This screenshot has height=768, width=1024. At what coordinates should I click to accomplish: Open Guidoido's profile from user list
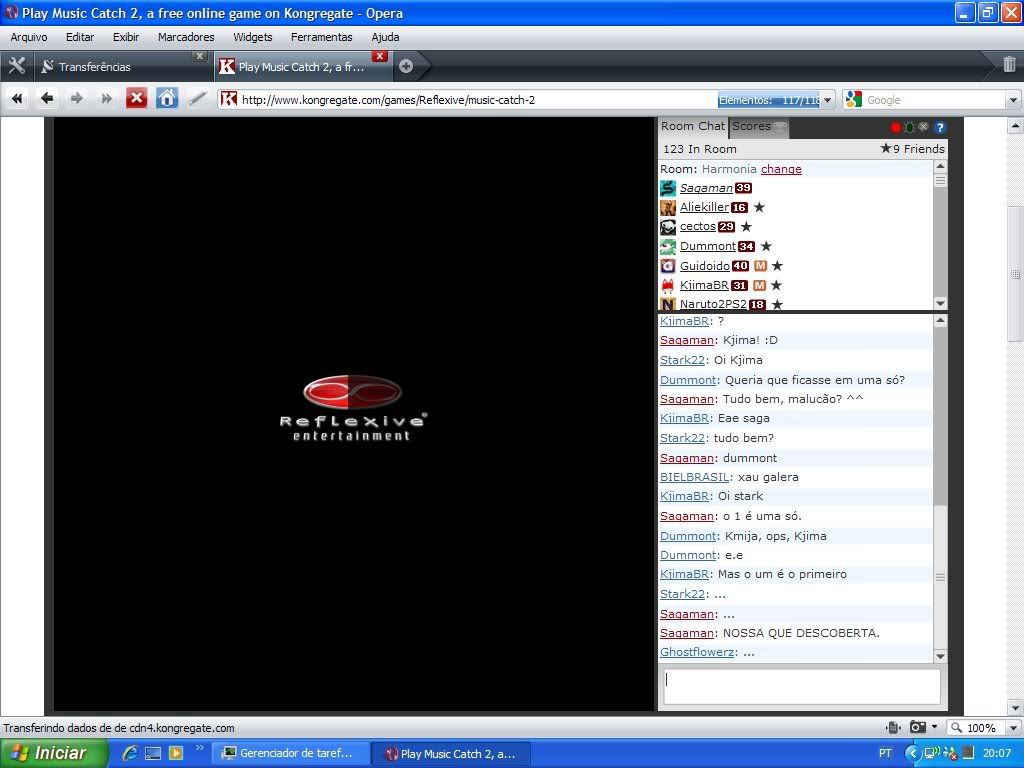click(704, 266)
